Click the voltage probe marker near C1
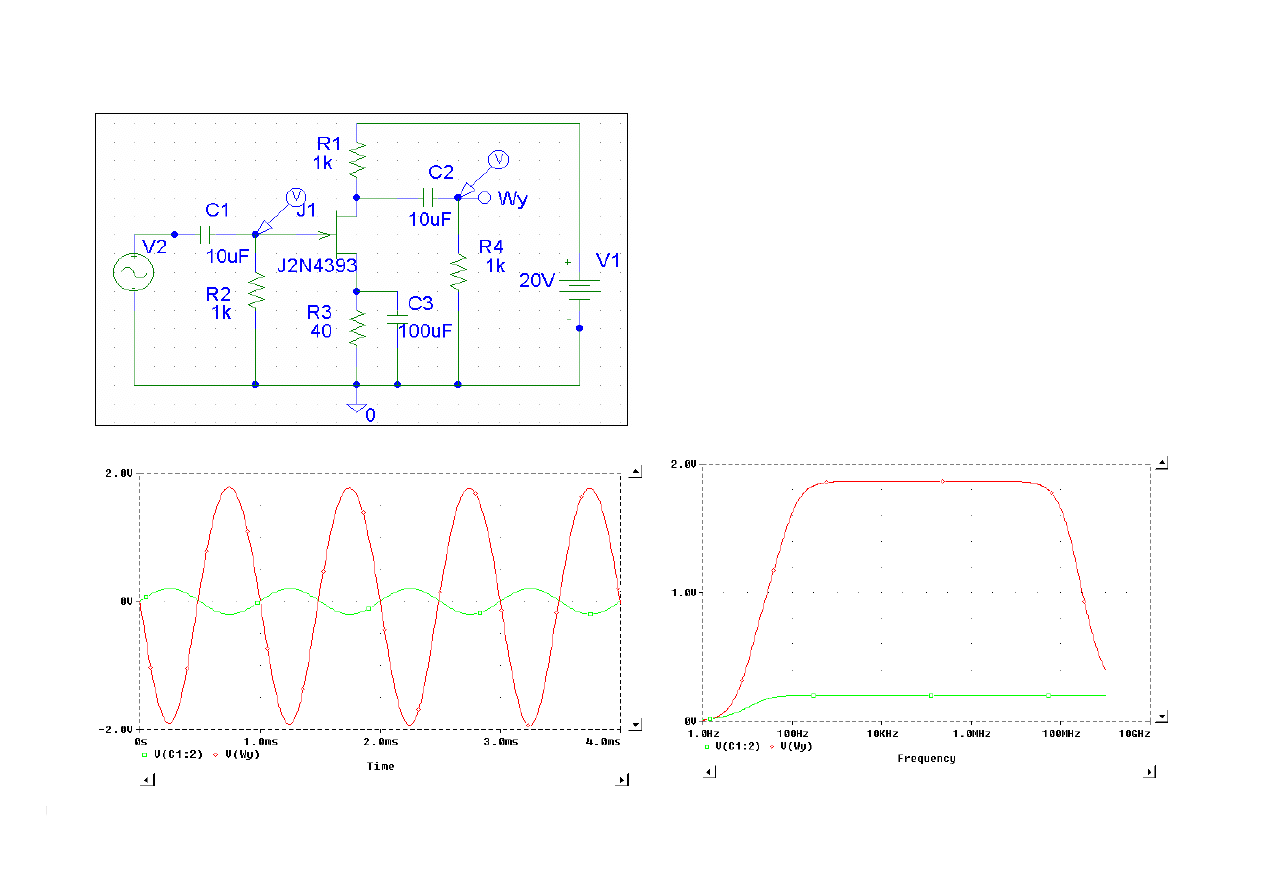This screenshot has width=1263, height=893. click(294, 196)
